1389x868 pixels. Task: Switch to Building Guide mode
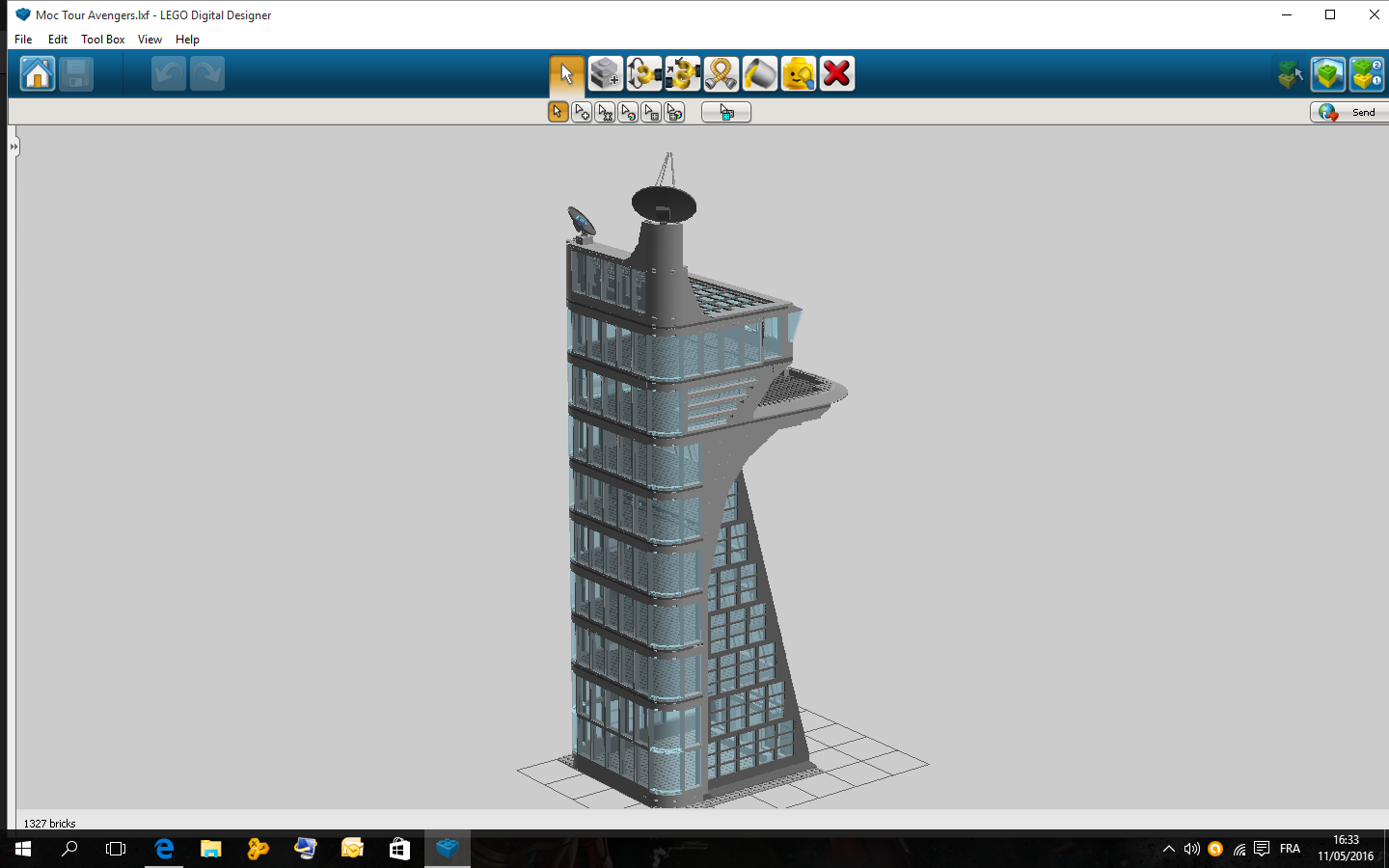click(x=1367, y=73)
